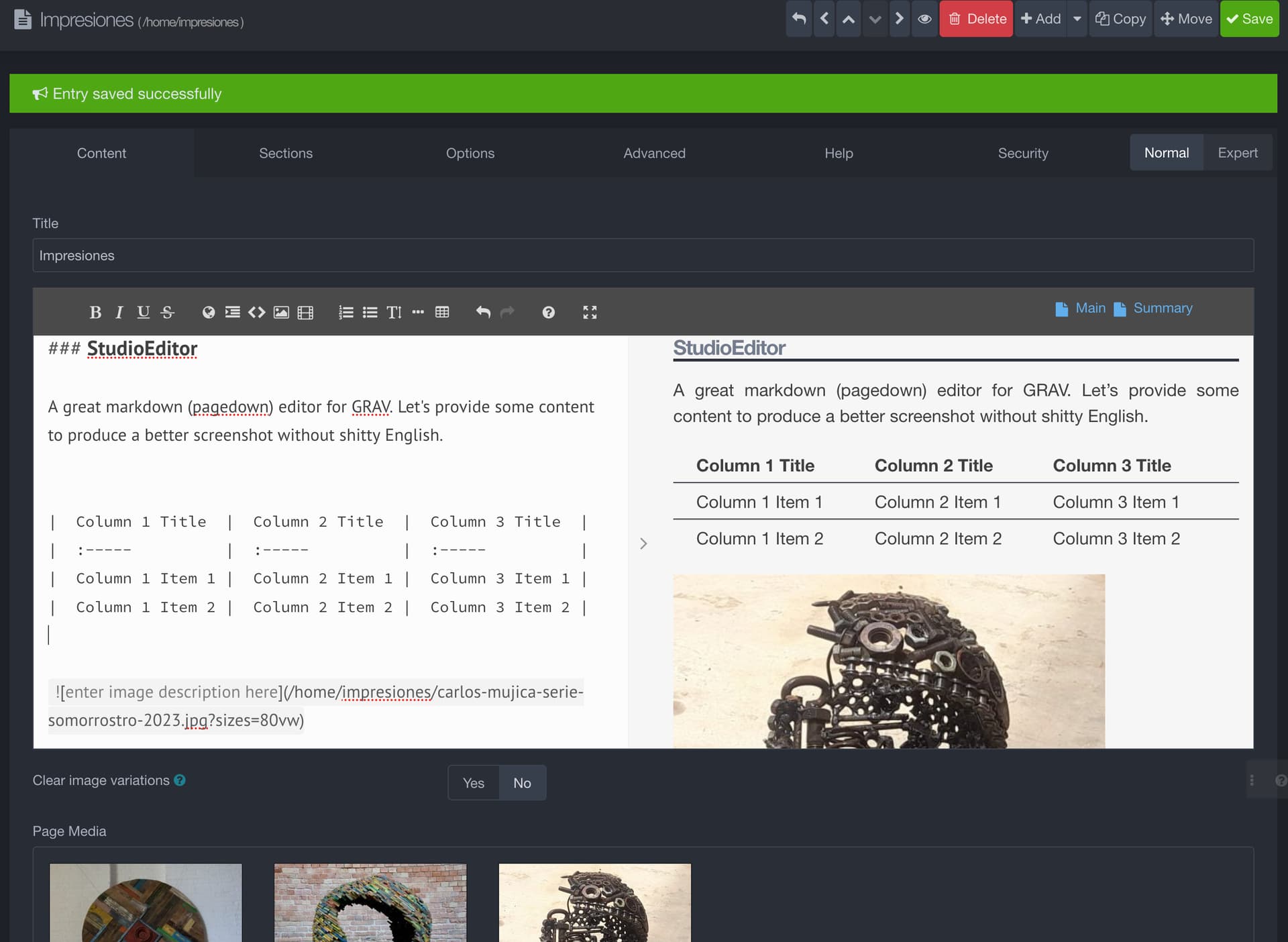Insert a blockquote using the indent icon
This screenshot has height=942, width=1288.
point(233,312)
